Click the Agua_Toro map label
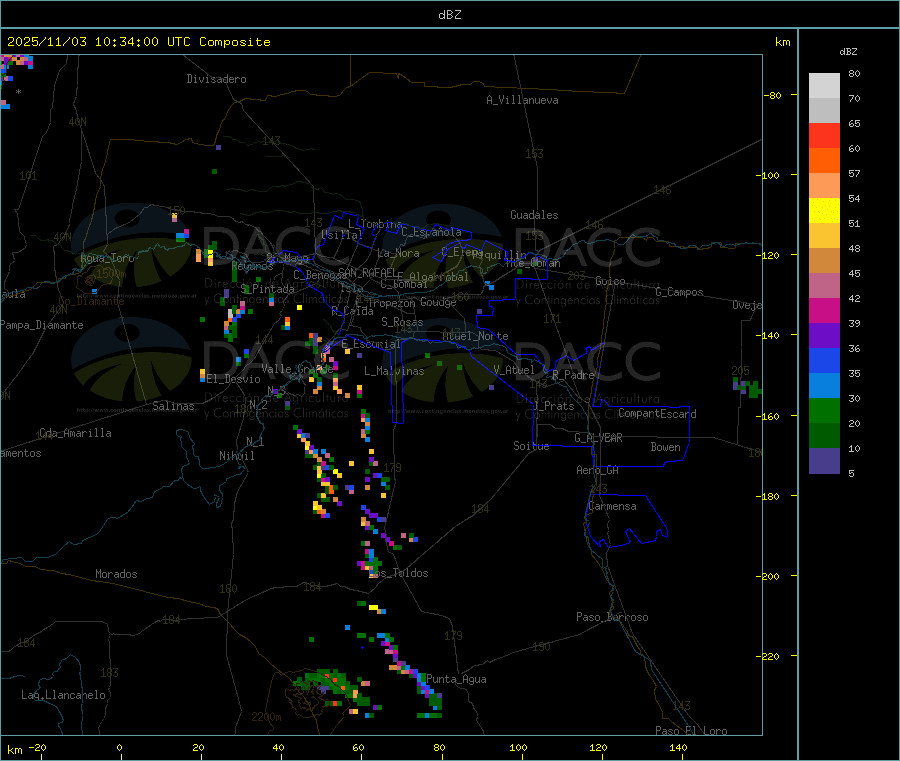Viewport: 900px width, 761px height. point(107,258)
